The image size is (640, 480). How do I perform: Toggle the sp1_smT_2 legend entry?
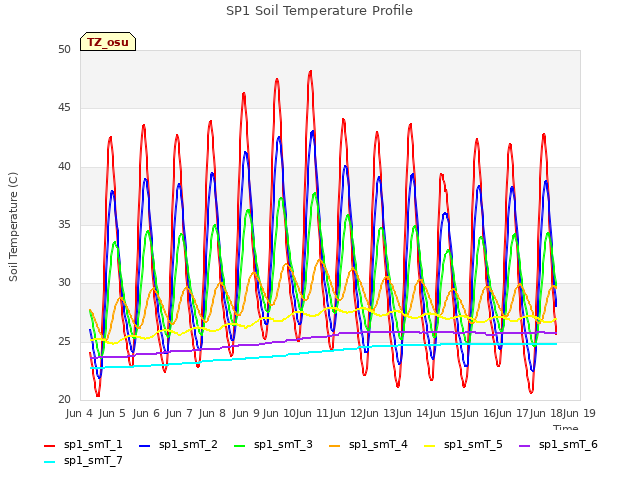pos(178,444)
